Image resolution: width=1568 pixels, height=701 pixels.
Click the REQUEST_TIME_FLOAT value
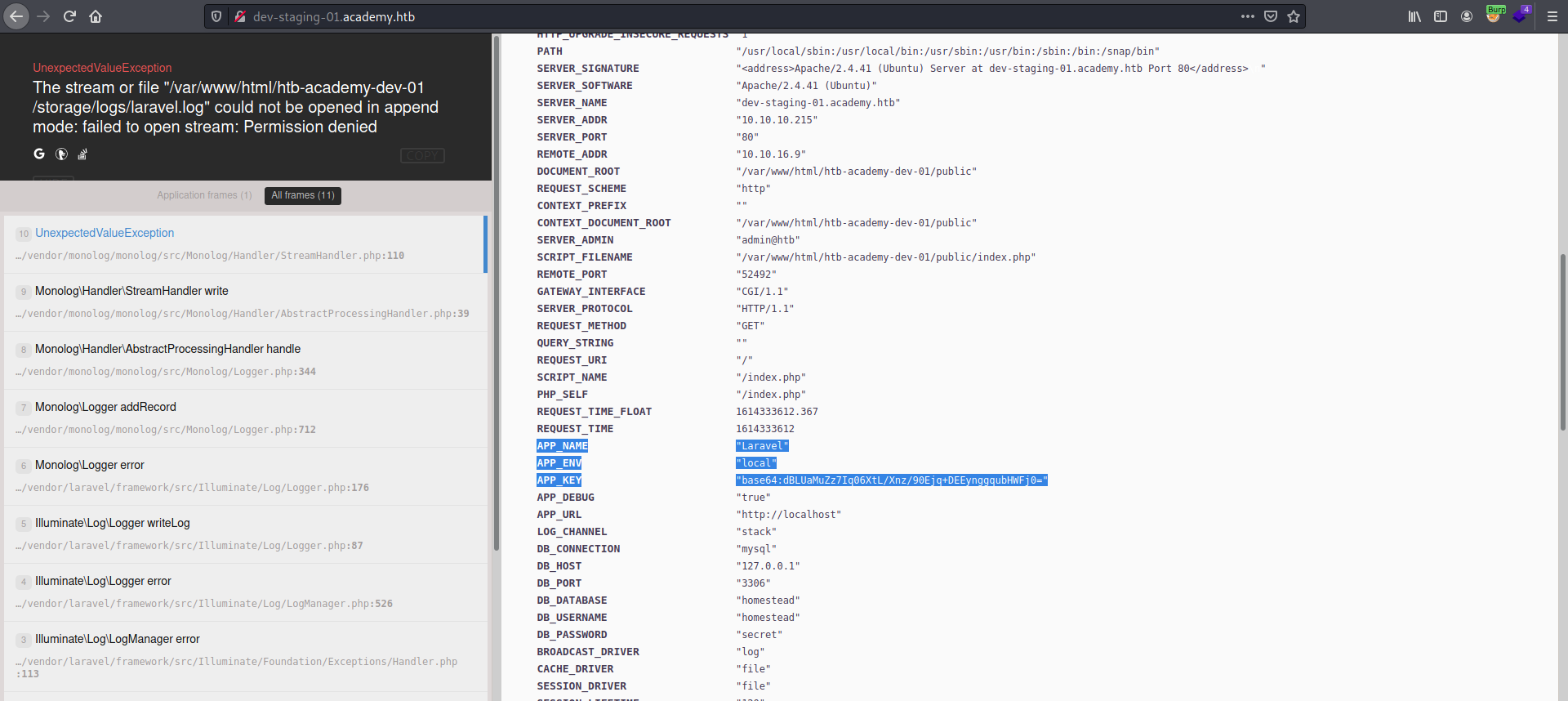[777, 412]
